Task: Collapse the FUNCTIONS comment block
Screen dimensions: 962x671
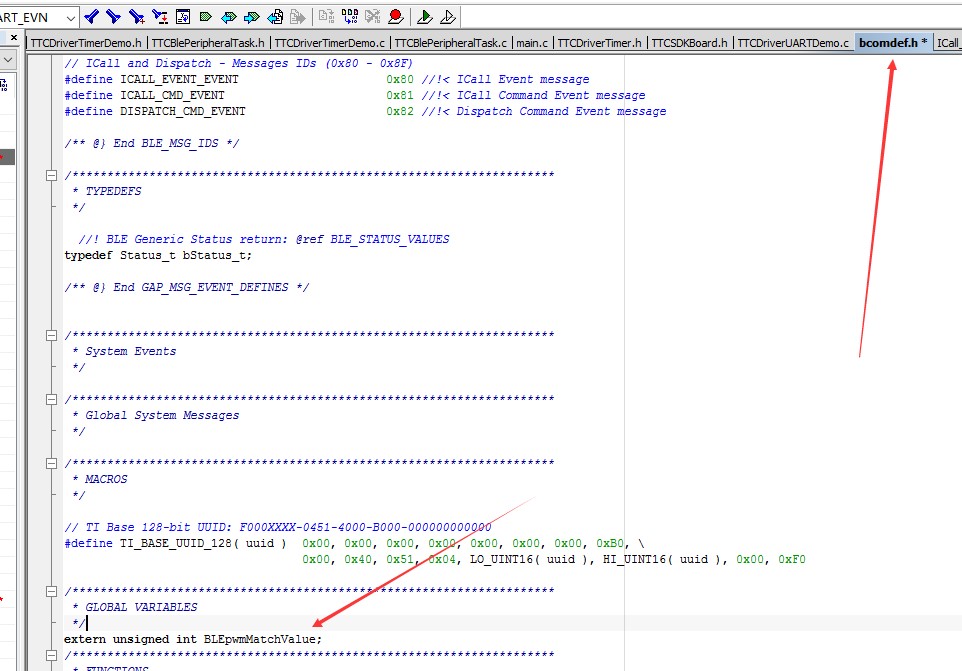Action: coord(52,656)
